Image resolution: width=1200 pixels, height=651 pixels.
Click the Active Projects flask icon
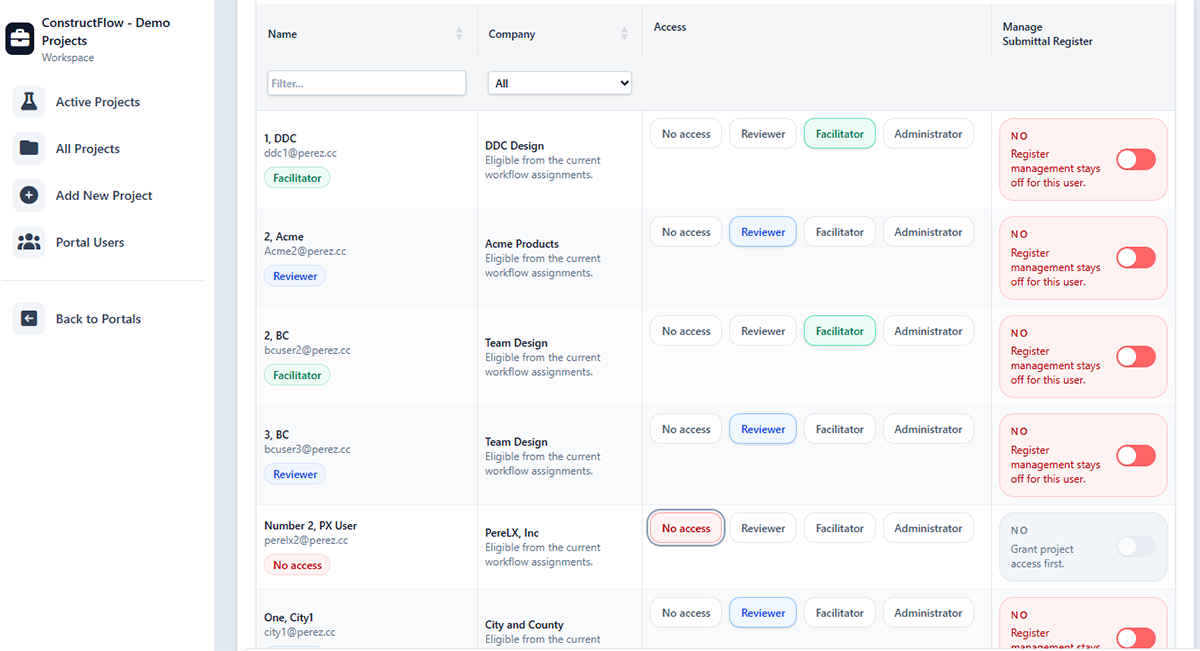29,102
